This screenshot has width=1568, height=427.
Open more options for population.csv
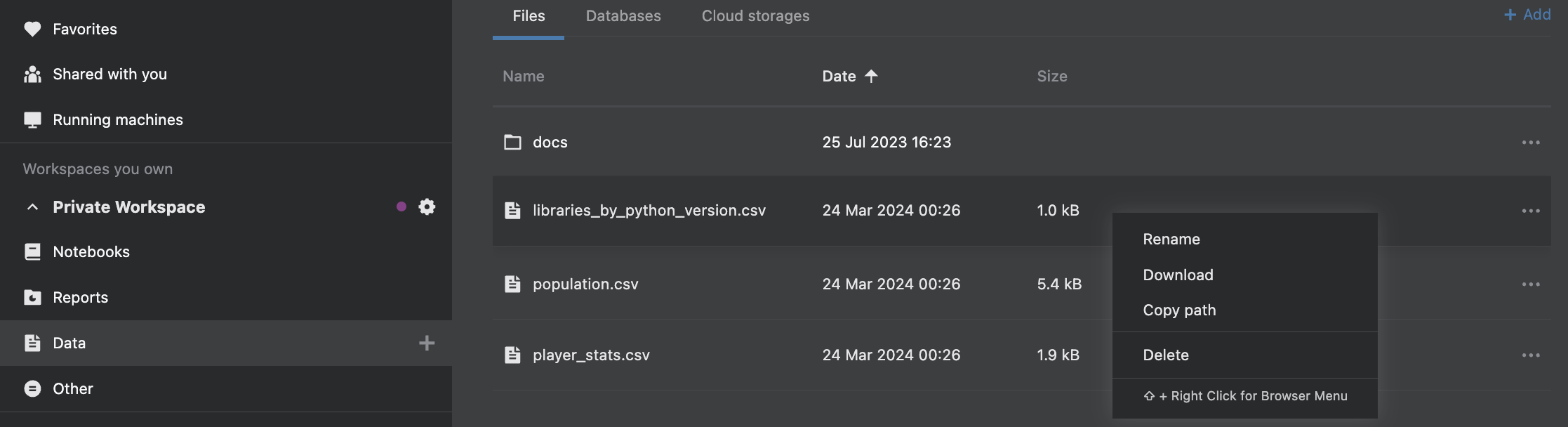[x=1530, y=284]
